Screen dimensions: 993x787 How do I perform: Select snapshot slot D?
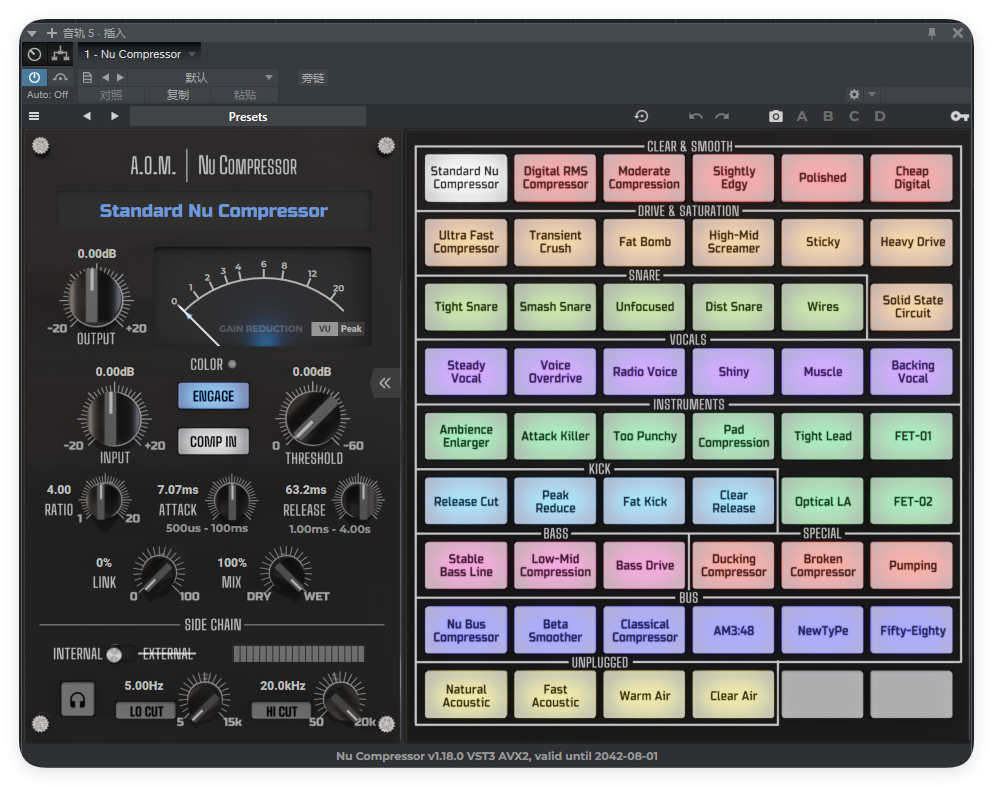880,116
